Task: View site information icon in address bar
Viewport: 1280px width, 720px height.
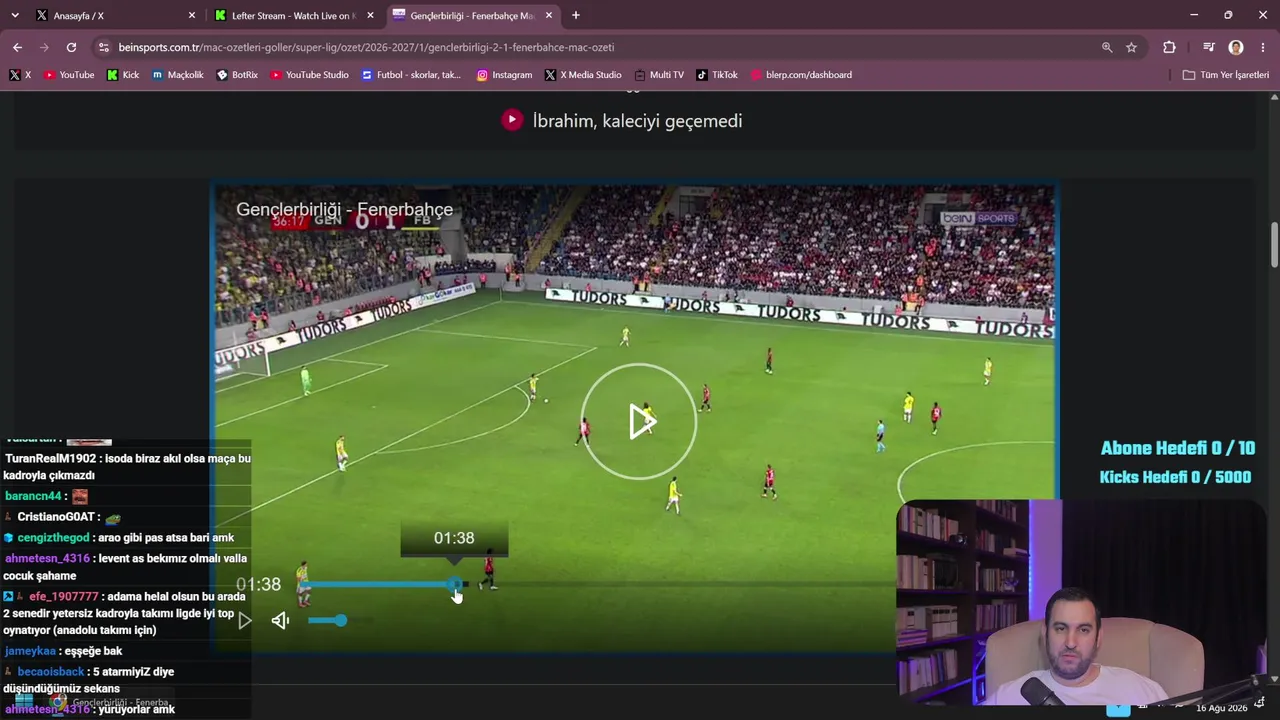Action: click(x=103, y=47)
